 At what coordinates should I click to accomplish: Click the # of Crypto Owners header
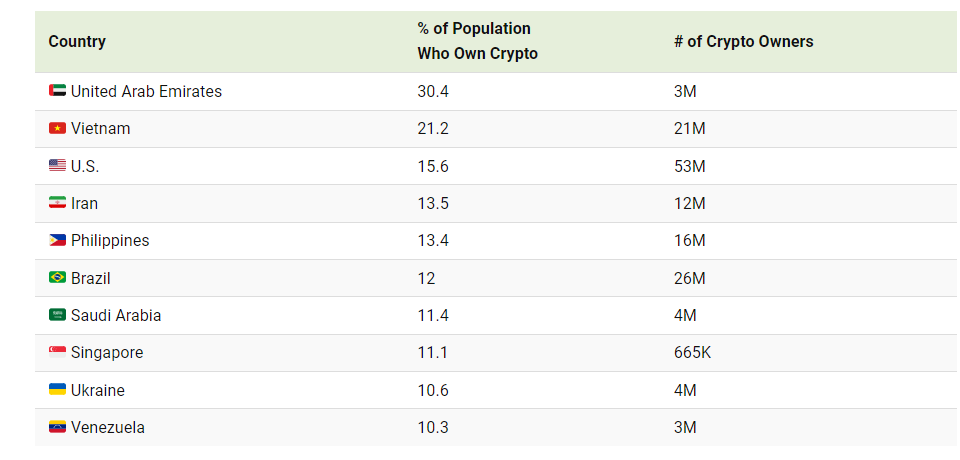[x=743, y=41]
